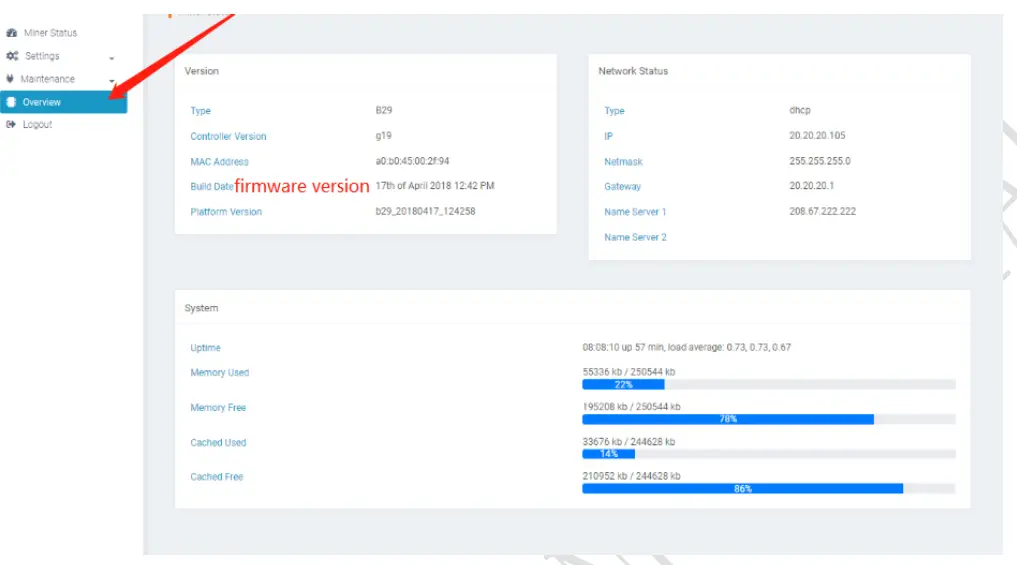1017x565 pixels.
Task: Click the 210952 kb / 244628 kb value
Action: click(631, 476)
